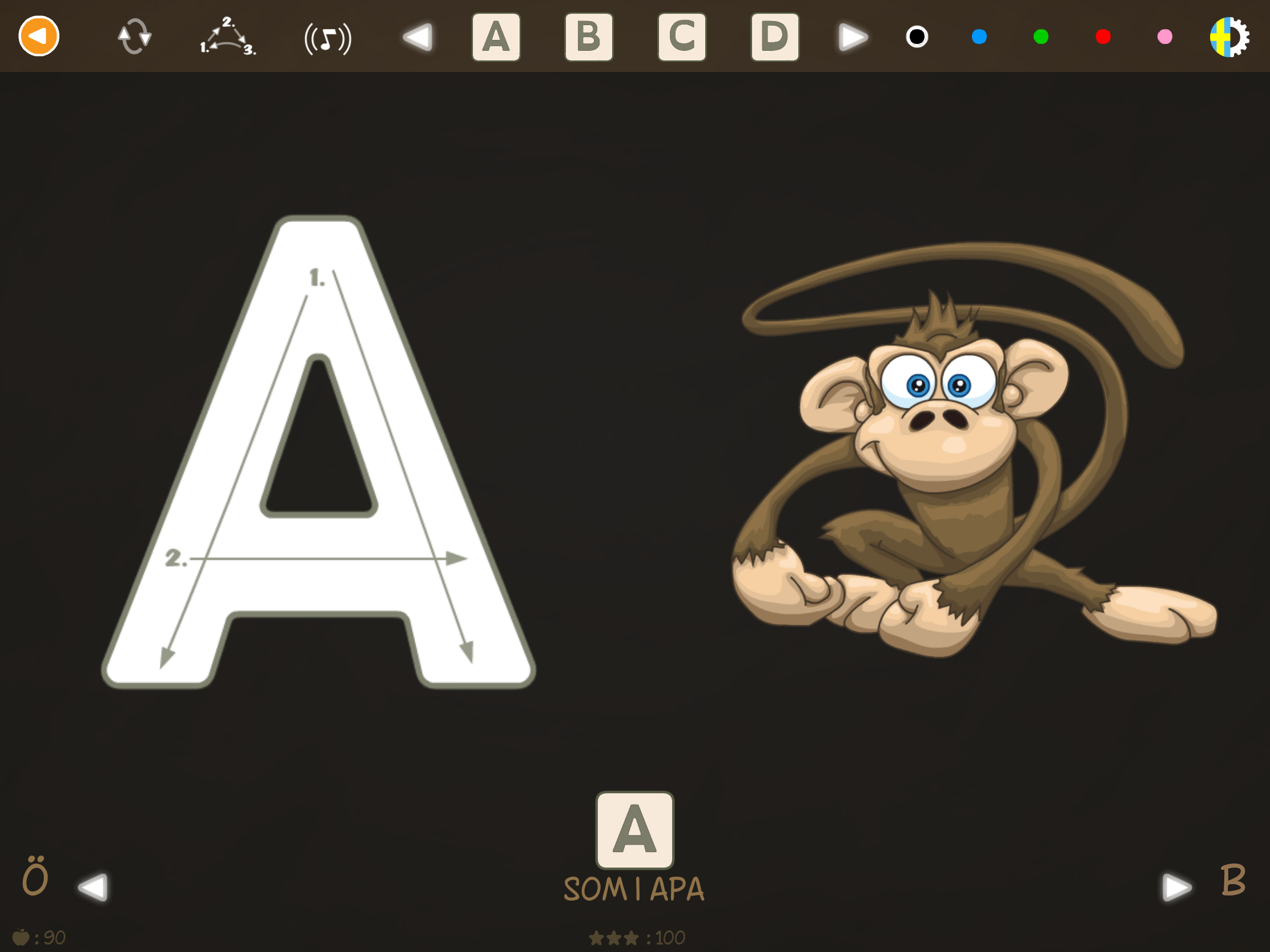The height and width of the screenshot is (952, 1270).
Task: Select letter D tile in top bar
Action: click(x=774, y=37)
